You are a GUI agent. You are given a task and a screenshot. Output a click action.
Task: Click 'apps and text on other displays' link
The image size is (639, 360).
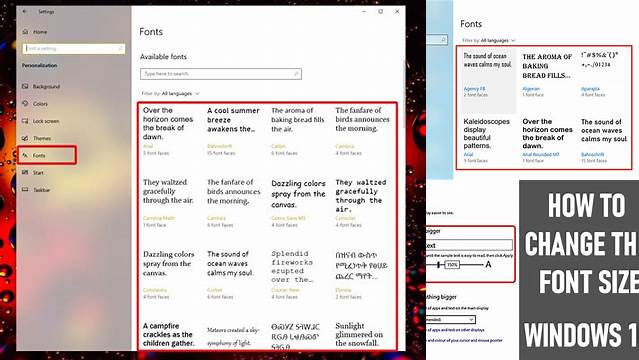coord(455,330)
